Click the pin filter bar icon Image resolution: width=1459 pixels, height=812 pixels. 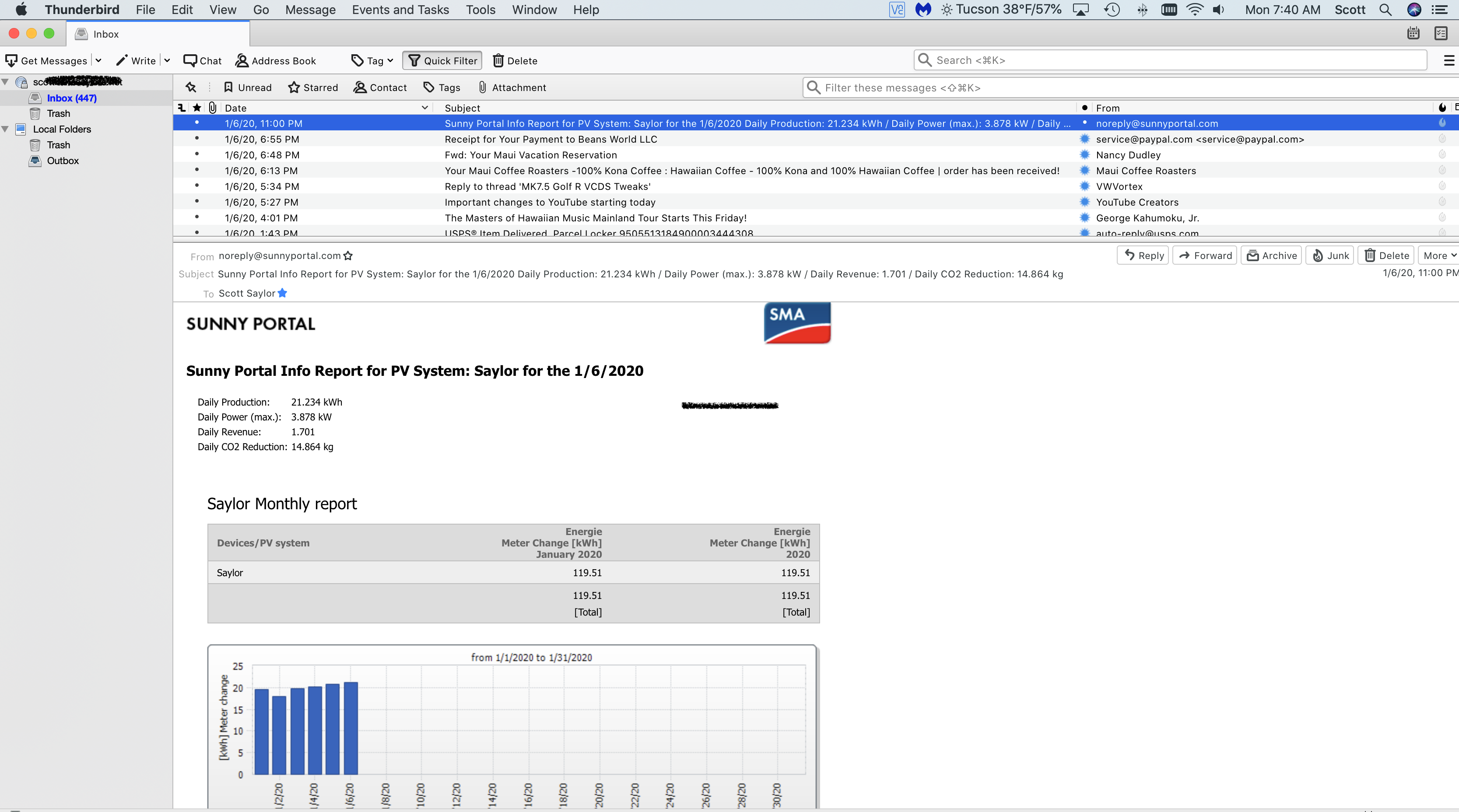tap(191, 87)
